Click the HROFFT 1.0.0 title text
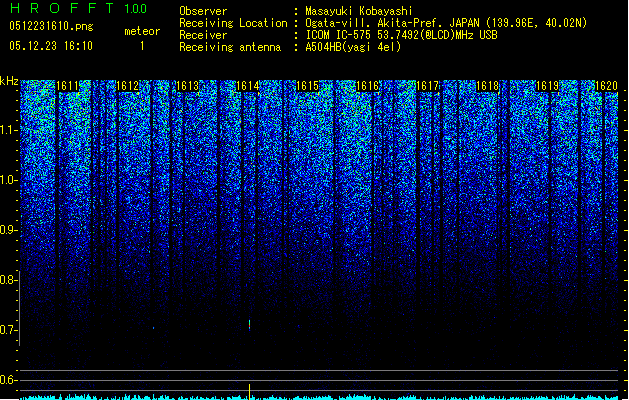629x400 pixels. (78, 8)
